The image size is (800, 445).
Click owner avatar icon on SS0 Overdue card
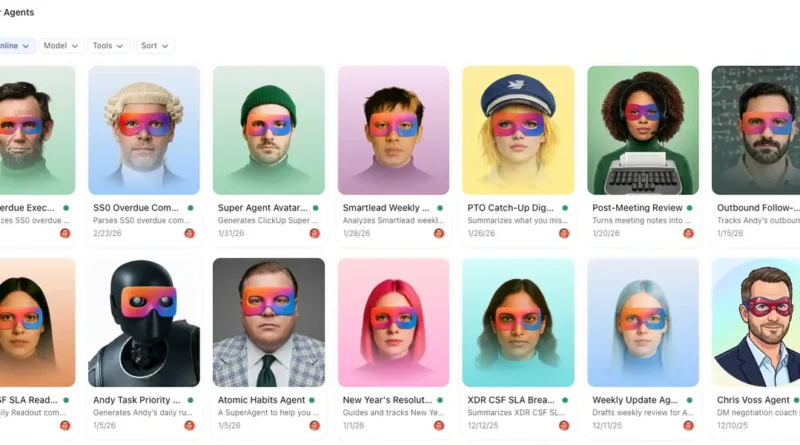tap(190, 233)
